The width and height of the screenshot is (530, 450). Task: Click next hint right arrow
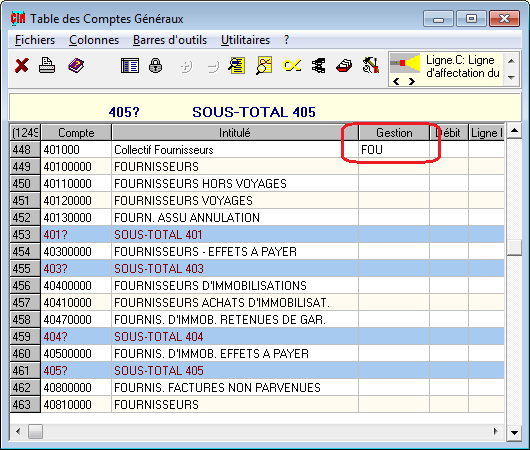[411, 81]
